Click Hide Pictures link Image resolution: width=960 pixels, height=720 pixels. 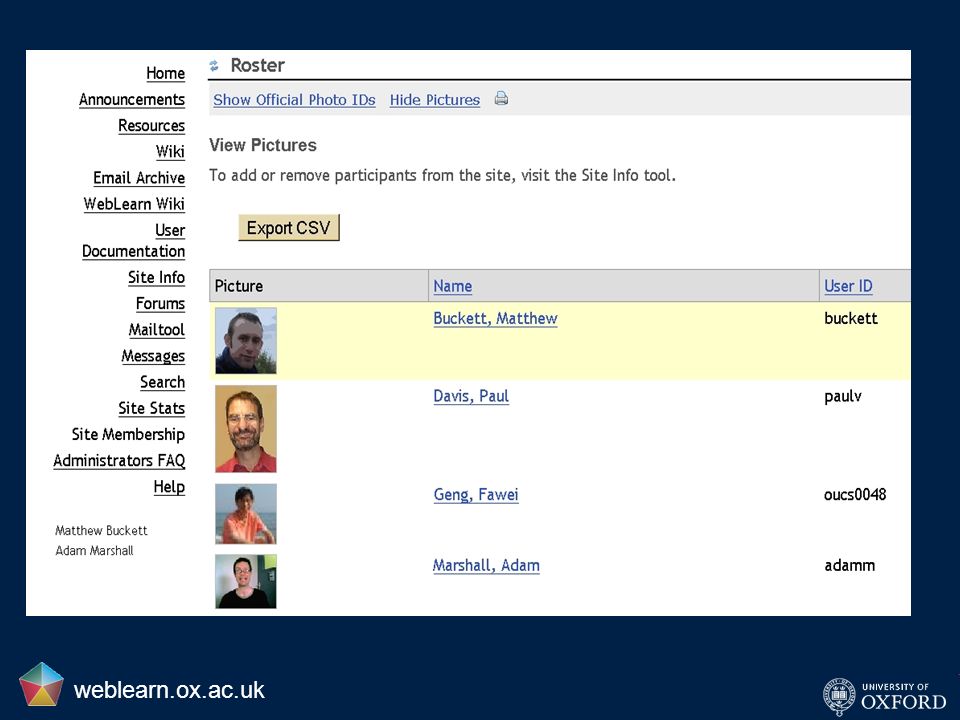pos(435,100)
